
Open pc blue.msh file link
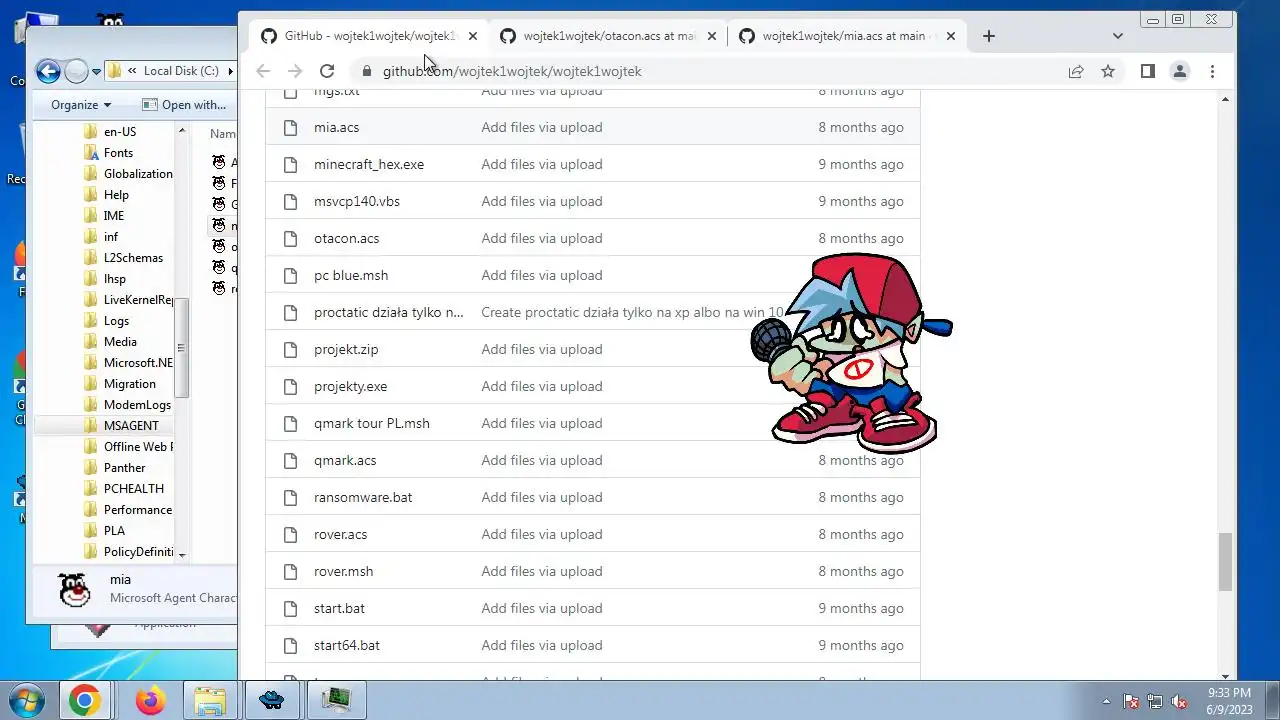pos(351,275)
